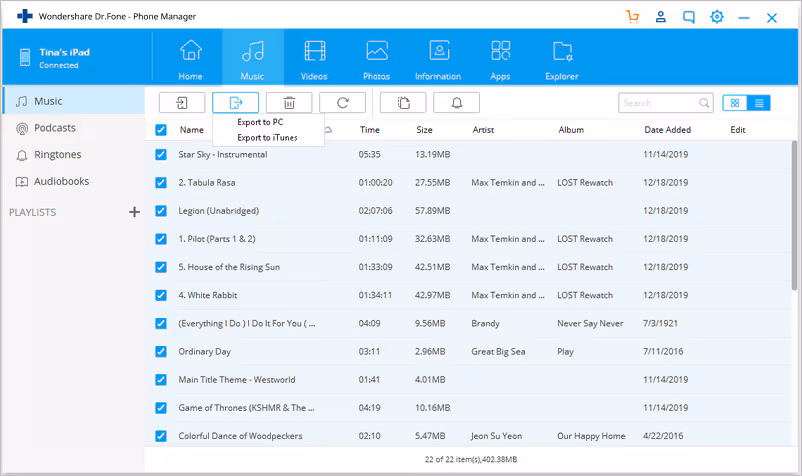
Task: Switch to list view
Action: pyautogui.click(x=759, y=103)
